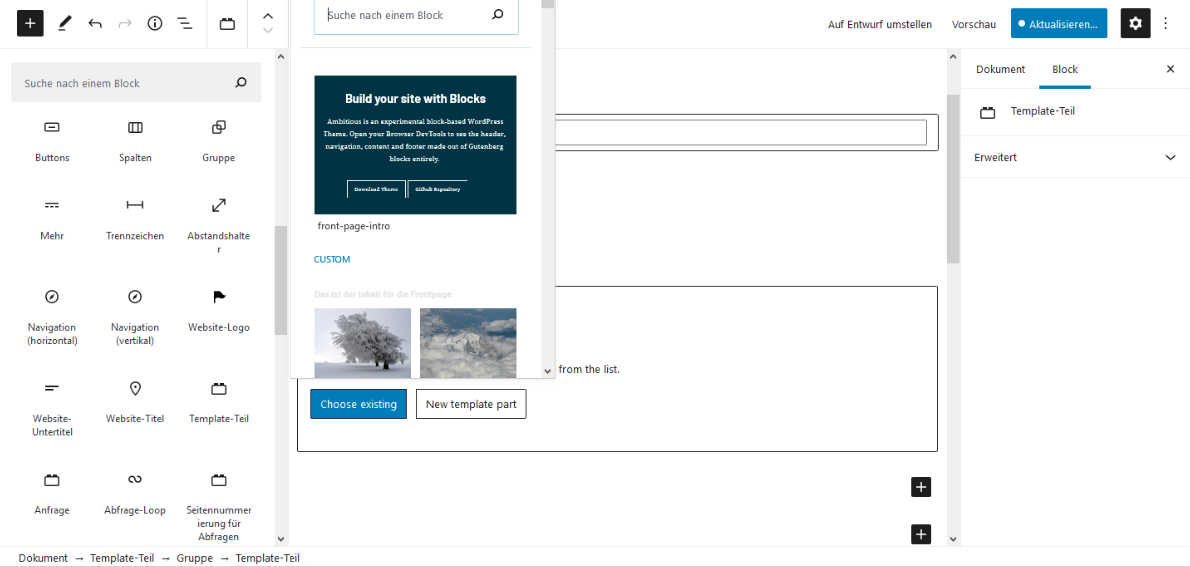Open the list view outline icon
The image size is (1190, 567).
point(185,23)
